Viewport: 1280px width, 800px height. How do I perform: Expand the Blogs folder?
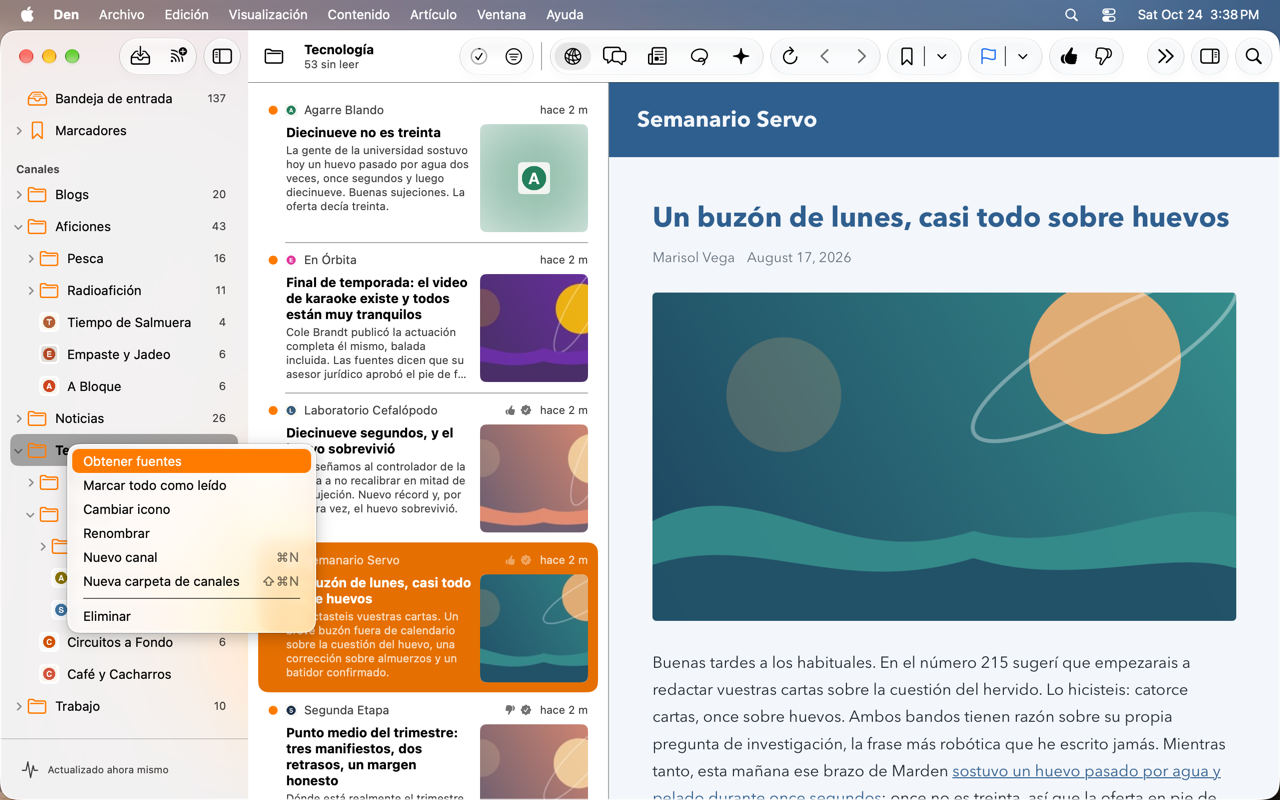tap(19, 195)
